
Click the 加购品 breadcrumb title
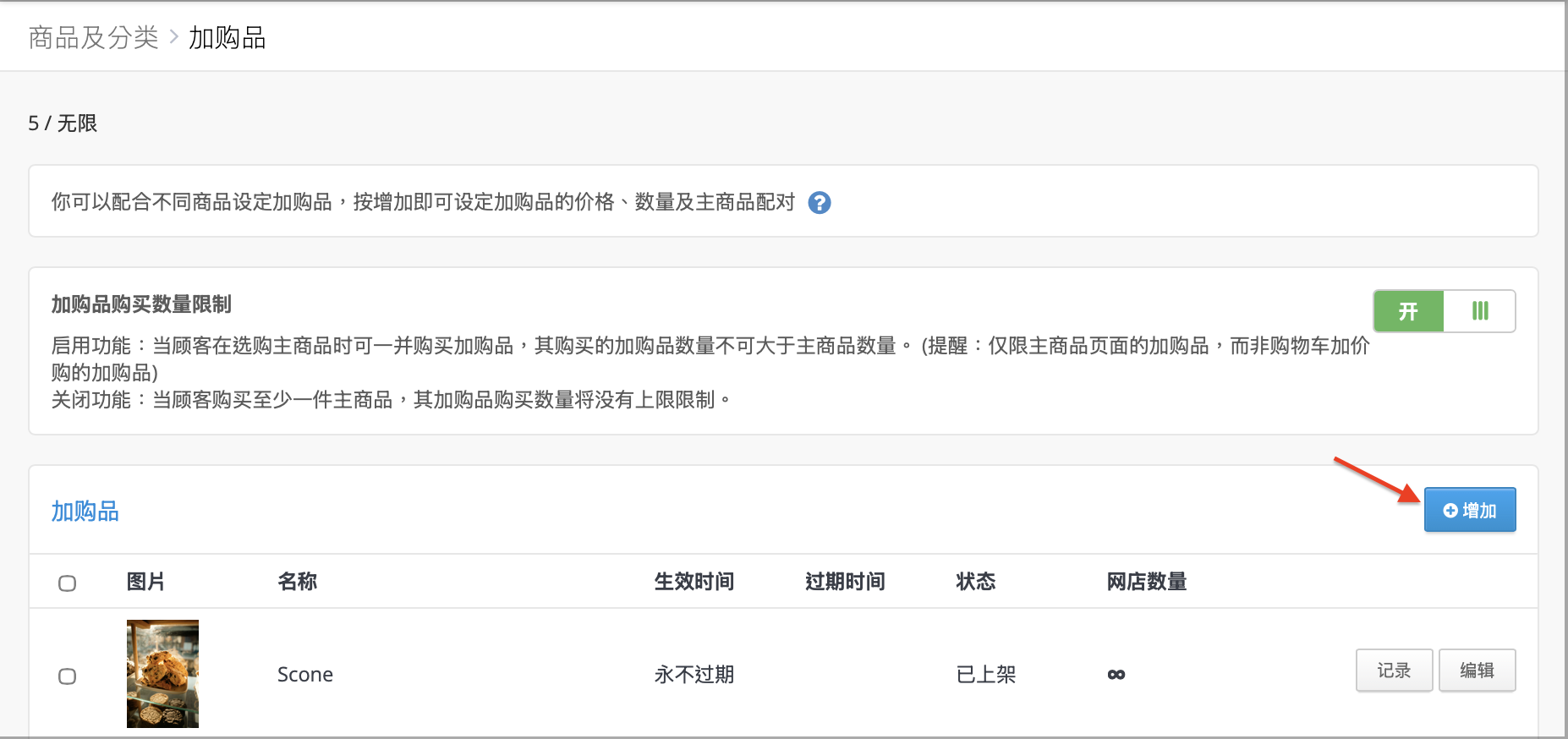click(x=227, y=38)
